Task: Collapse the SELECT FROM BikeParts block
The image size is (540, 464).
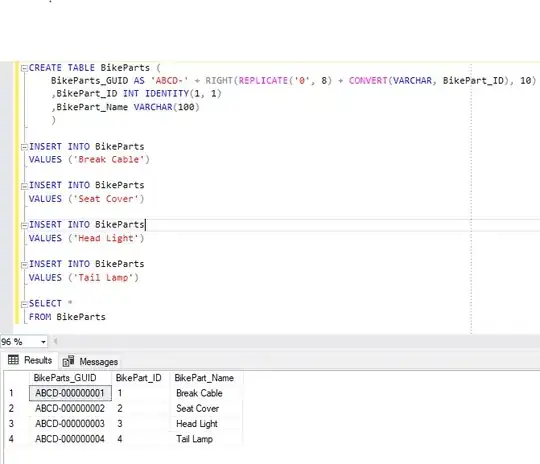Action: (x=24, y=305)
